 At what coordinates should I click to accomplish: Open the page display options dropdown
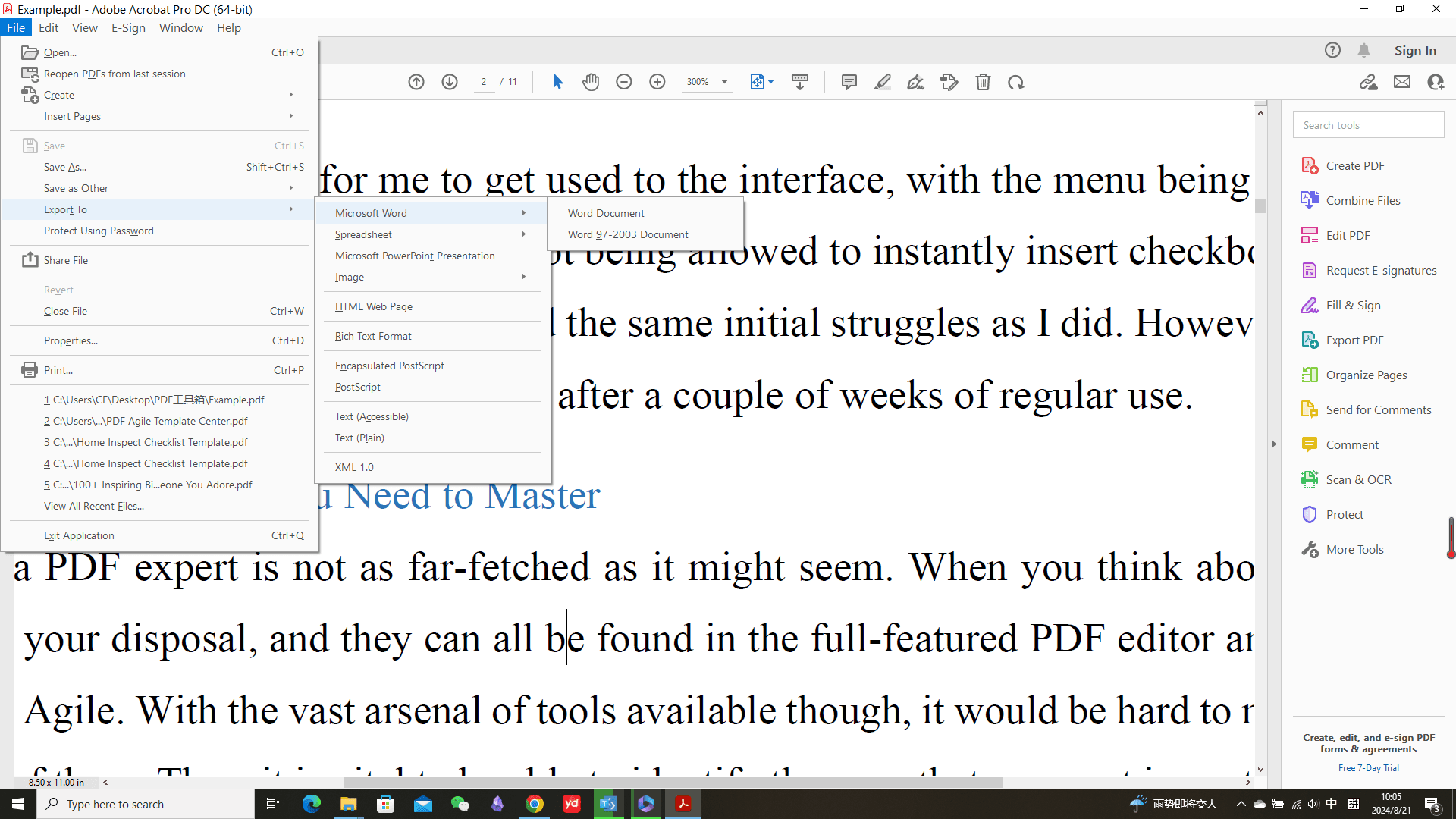tap(761, 82)
